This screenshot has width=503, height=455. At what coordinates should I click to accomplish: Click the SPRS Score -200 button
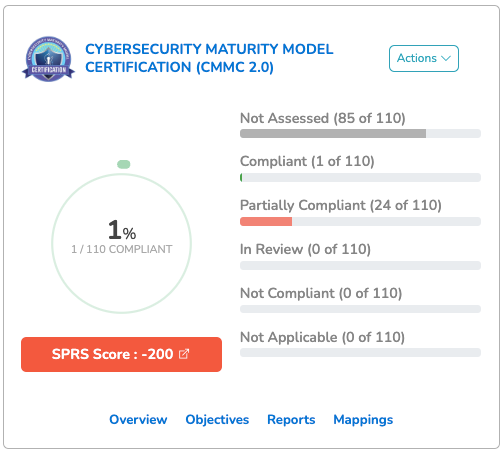coord(121,354)
